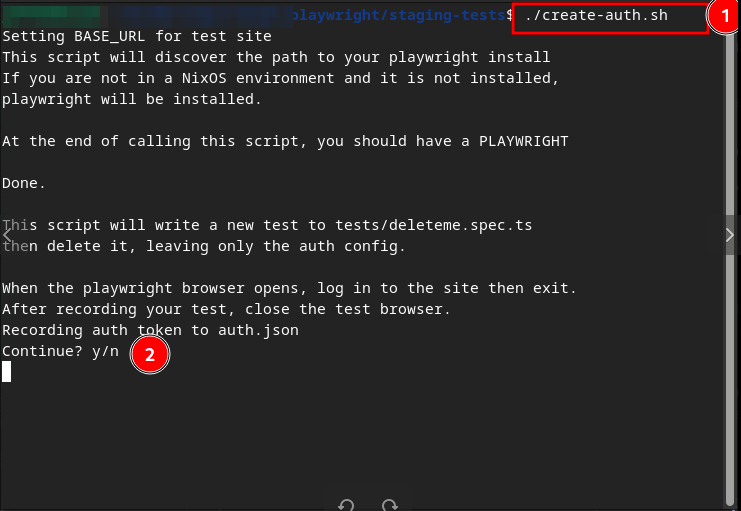Click the "Done." output line
The width and height of the screenshot is (741, 511).
[24, 183]
